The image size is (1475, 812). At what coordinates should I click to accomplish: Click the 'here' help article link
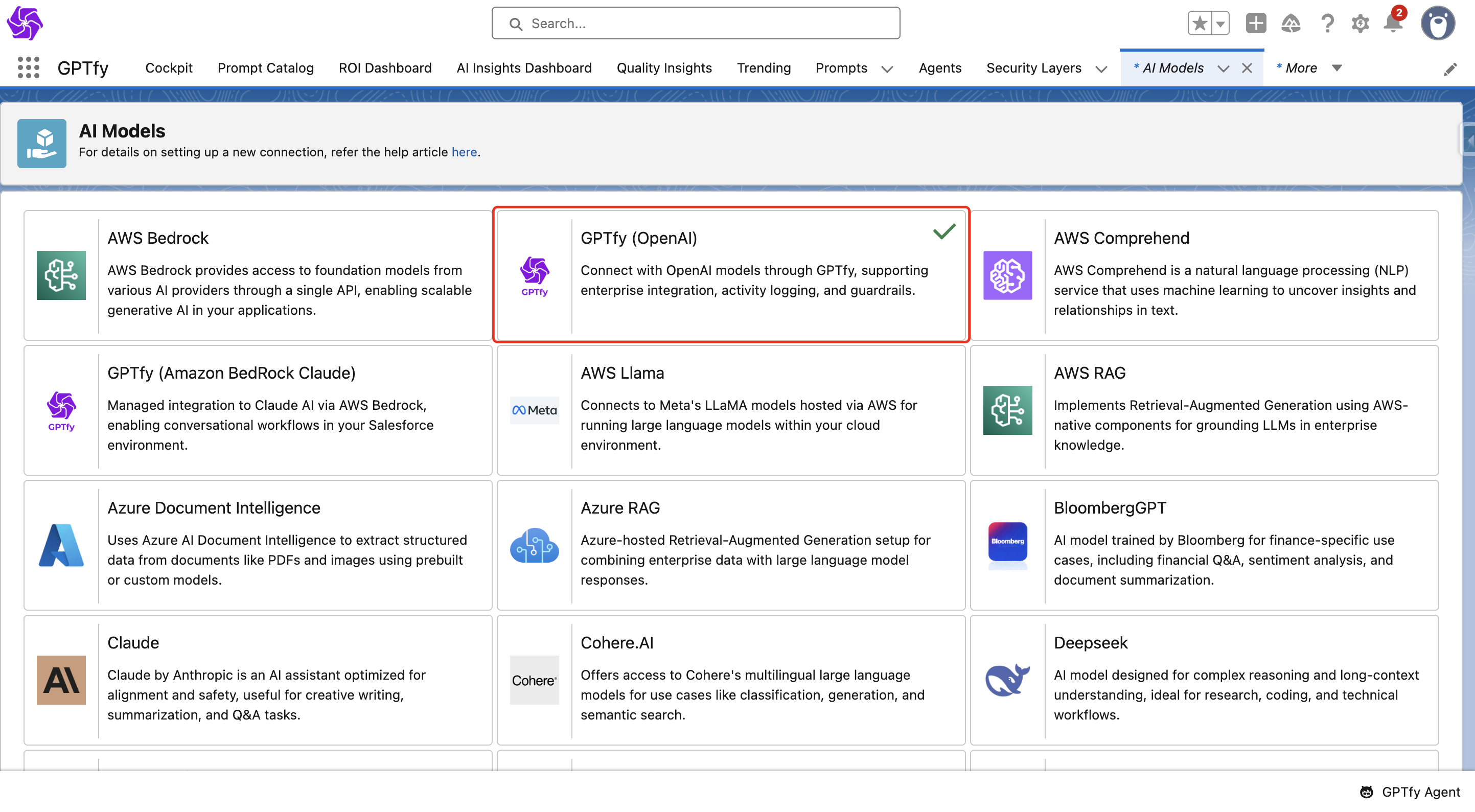[x=464, y=152]
